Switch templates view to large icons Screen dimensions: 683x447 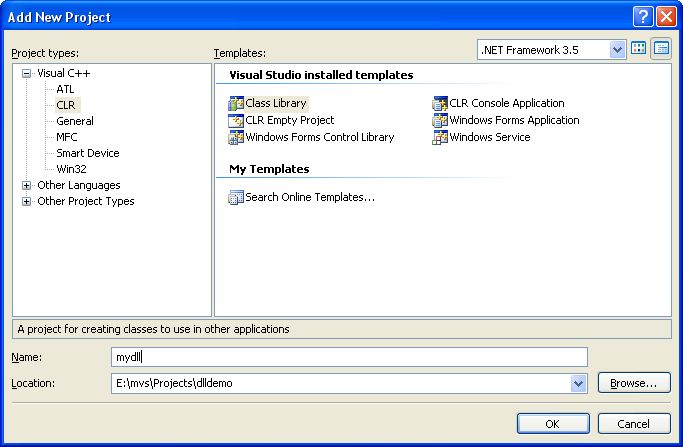[x=639, y=48]
